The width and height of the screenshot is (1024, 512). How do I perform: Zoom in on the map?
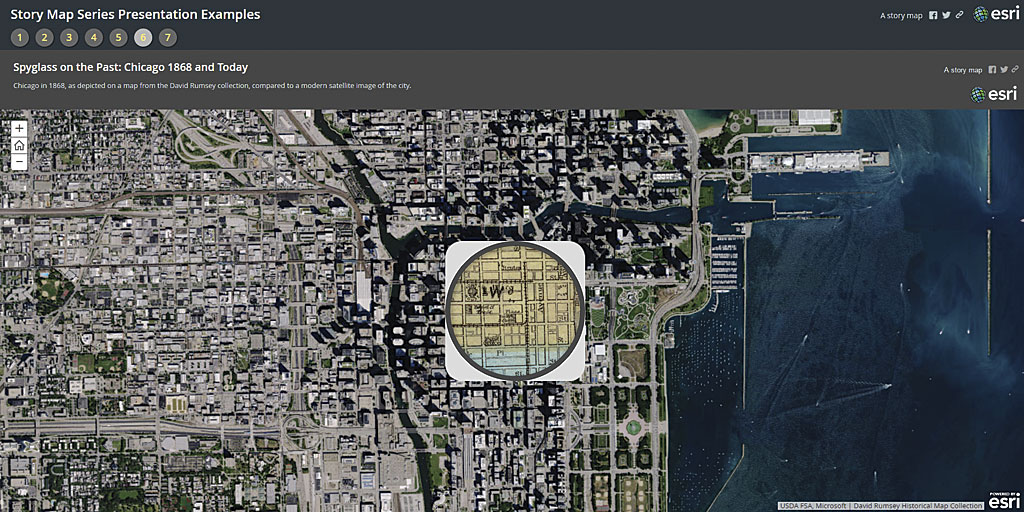(x=20, y=128)
